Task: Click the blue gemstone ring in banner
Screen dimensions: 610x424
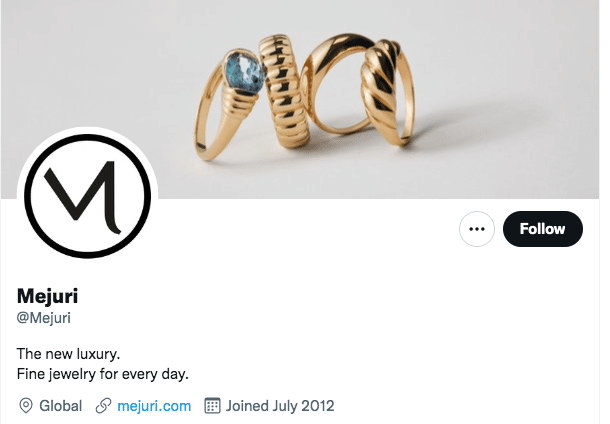Action: click(x=230, y=105)
